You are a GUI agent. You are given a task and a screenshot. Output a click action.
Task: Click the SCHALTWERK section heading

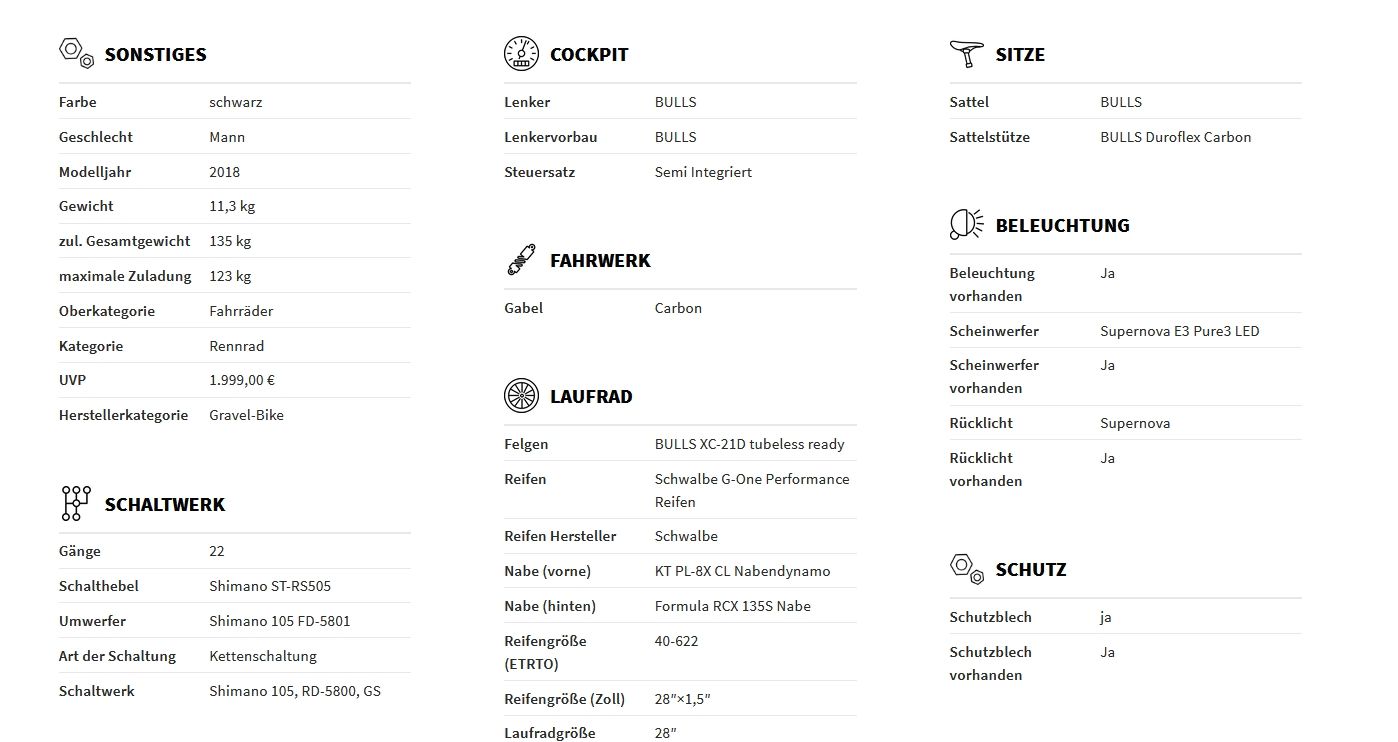(x=165, y=505)
